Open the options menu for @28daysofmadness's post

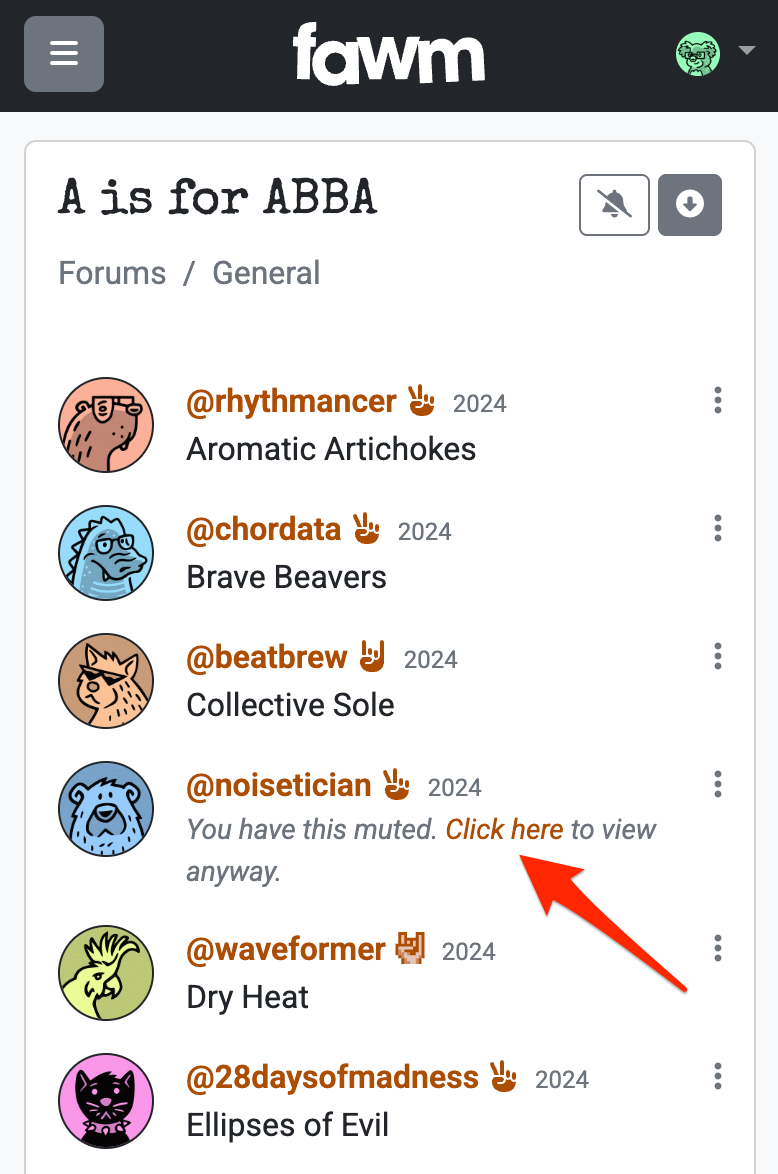pyautogui.click(x=717, y=1076)
